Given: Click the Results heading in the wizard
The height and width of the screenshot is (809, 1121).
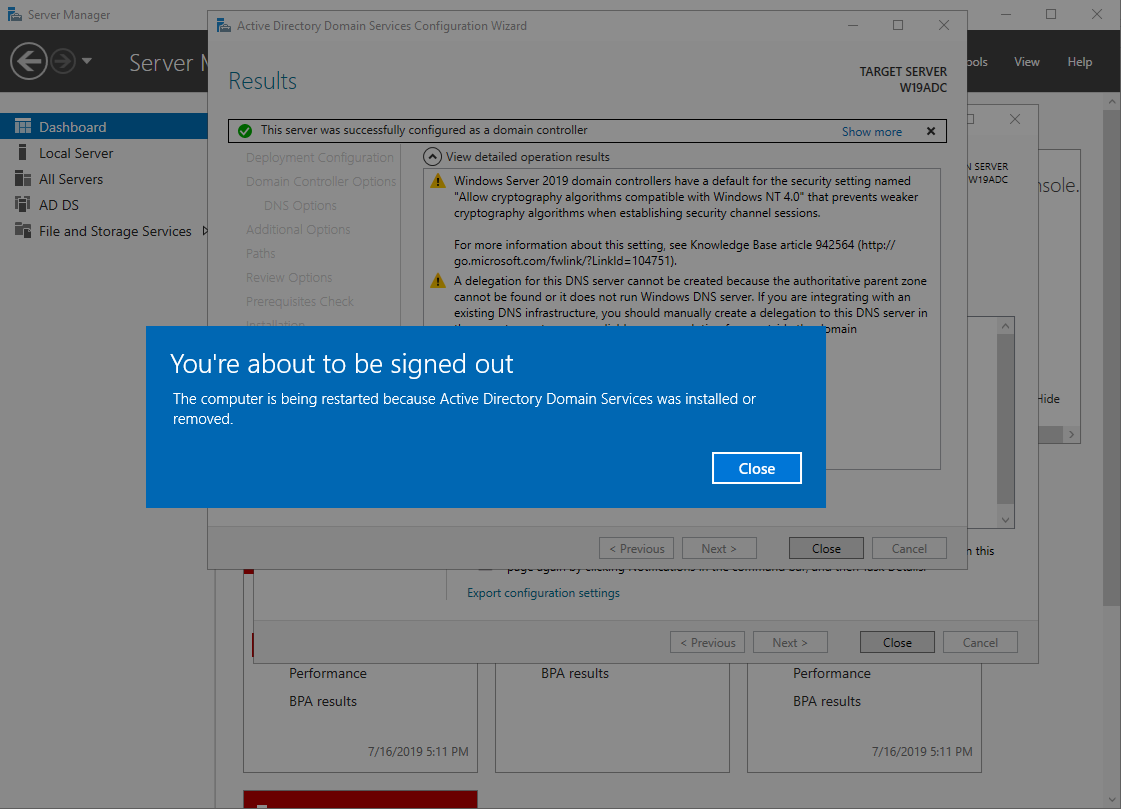Looking at the screenshot, I should 262,81.
